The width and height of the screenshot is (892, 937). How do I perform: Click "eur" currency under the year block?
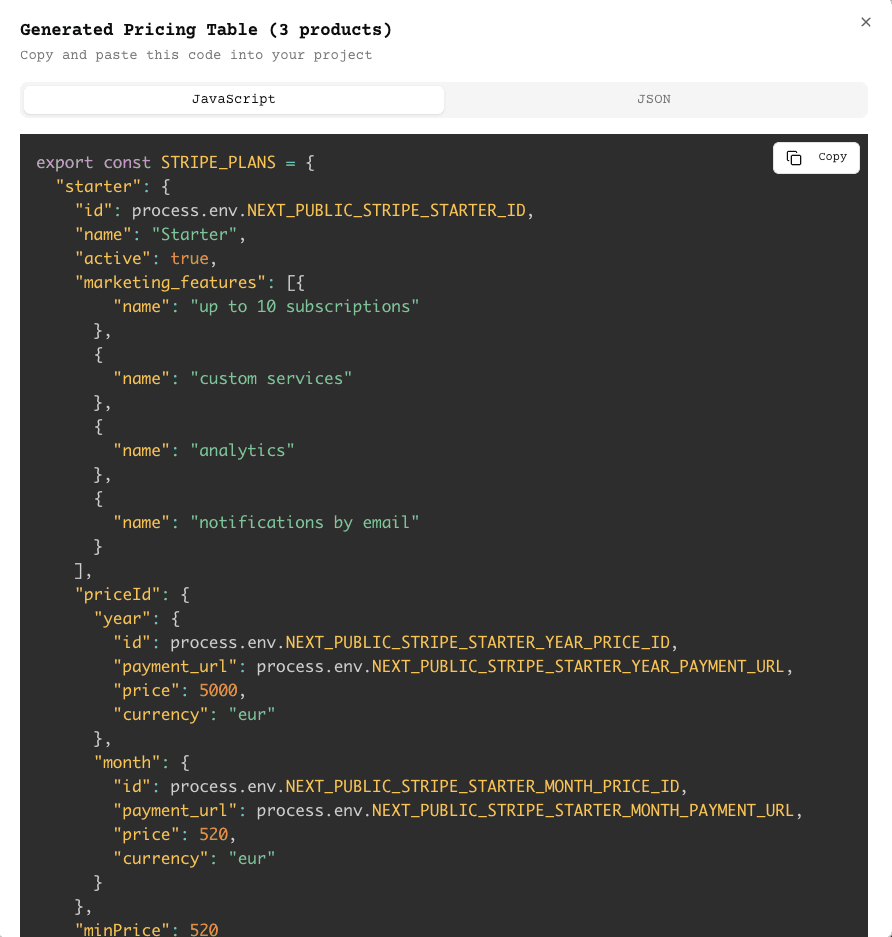click(252, 714)
